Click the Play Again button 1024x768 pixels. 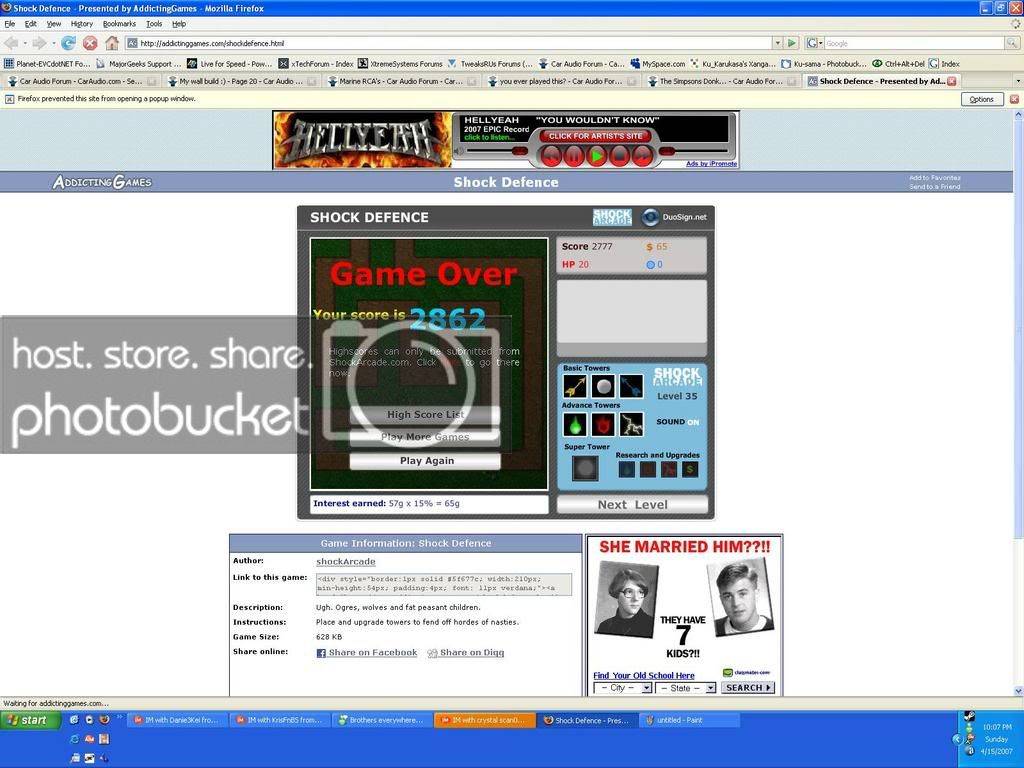click(x=426, y=461)
